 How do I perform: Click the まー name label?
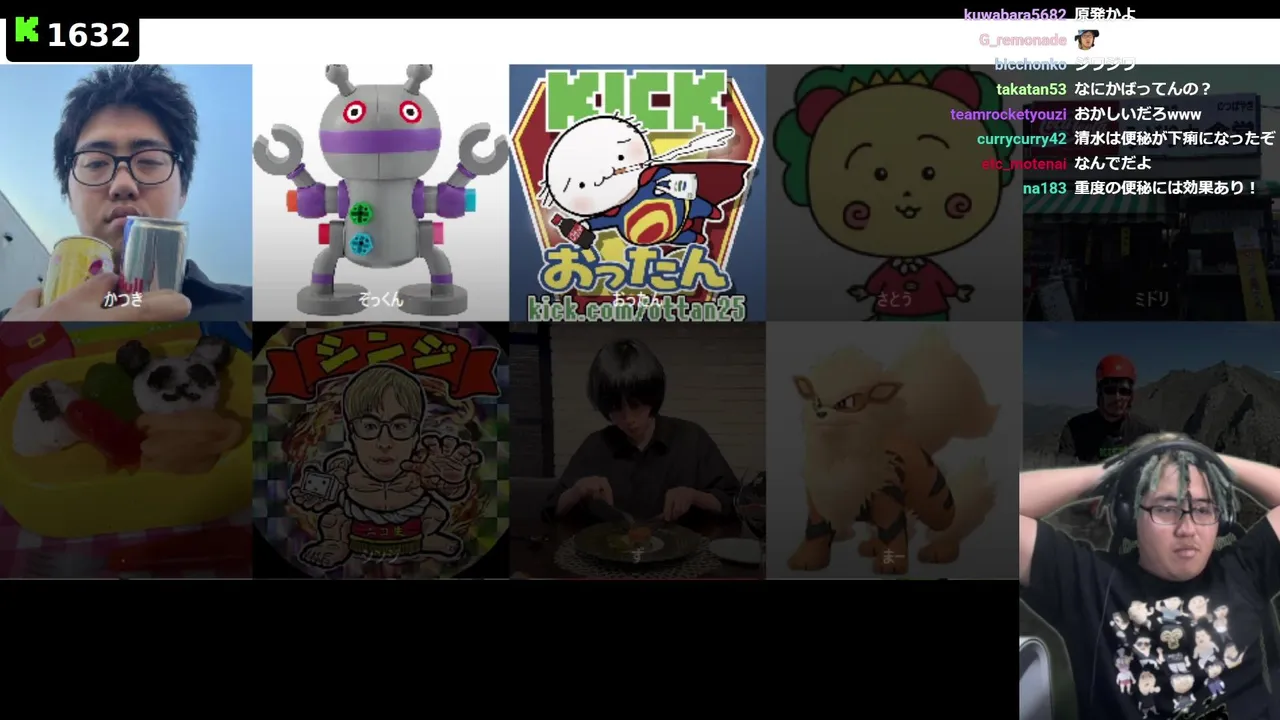pos(893,557)
